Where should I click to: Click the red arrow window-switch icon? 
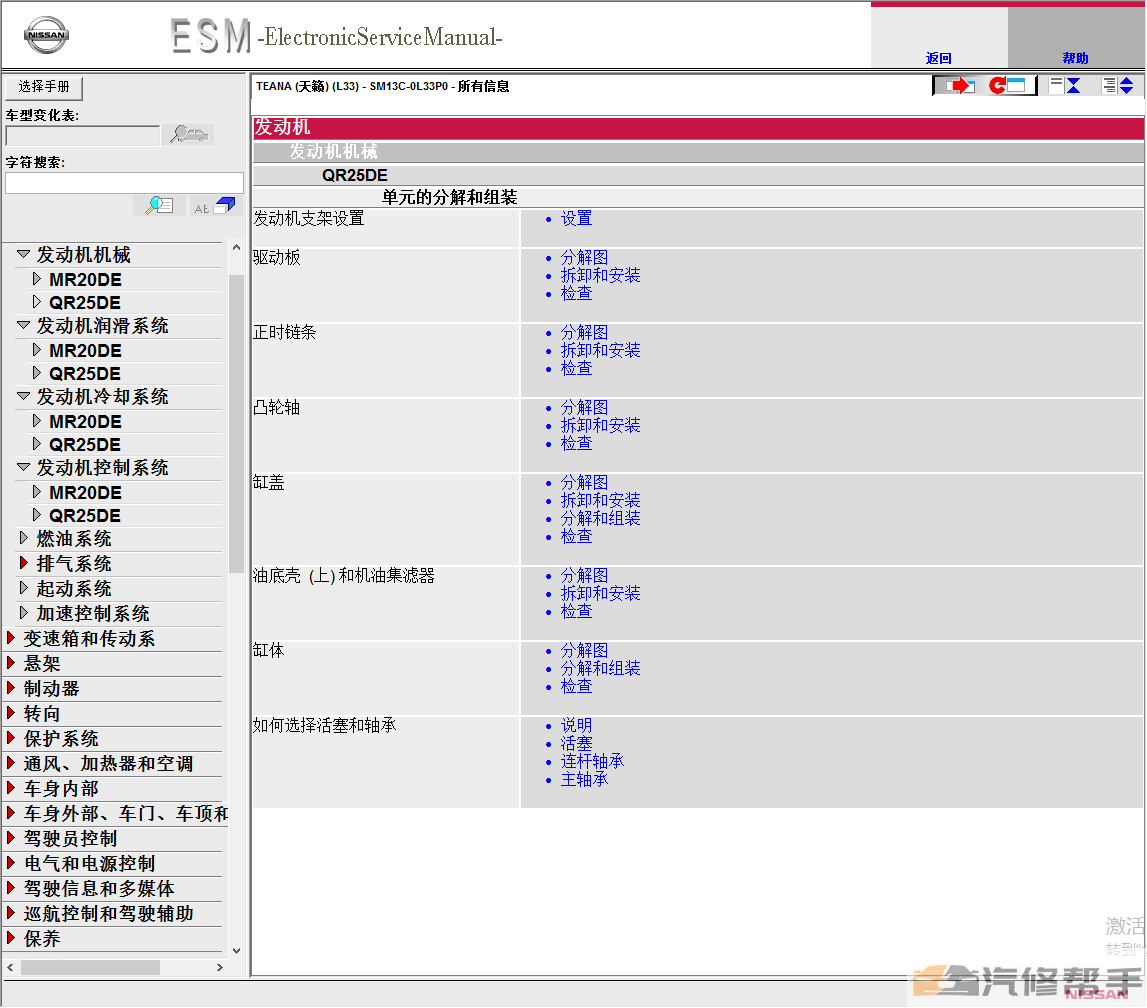[x=959, y=86]
